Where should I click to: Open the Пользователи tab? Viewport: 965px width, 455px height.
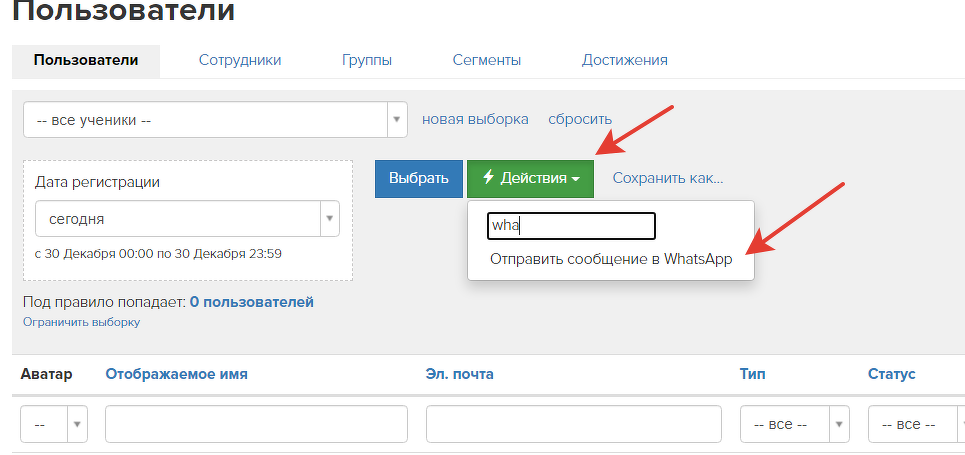86,60
